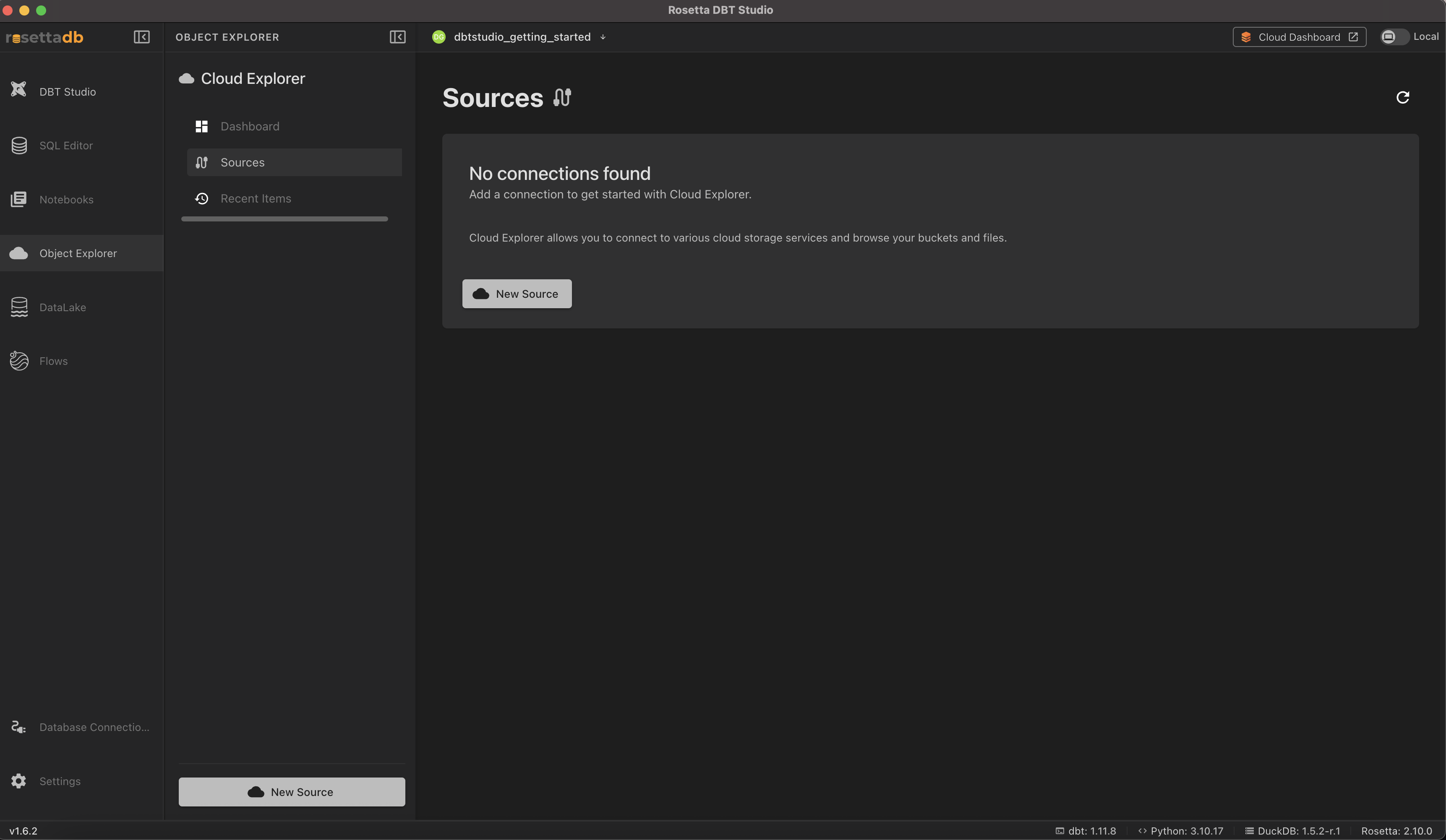
Task: Click the Recent Items history icon
Action: click(x=201, y=198)
